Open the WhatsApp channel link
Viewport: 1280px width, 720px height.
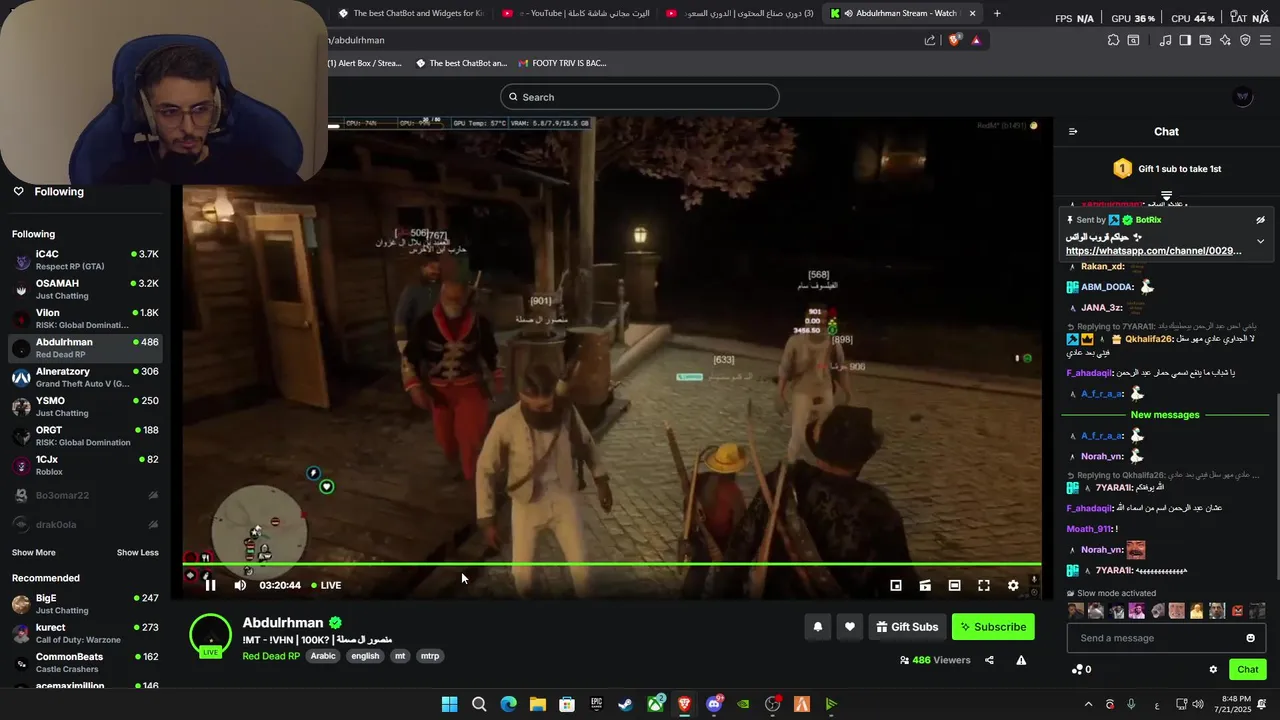point(1153,251)
